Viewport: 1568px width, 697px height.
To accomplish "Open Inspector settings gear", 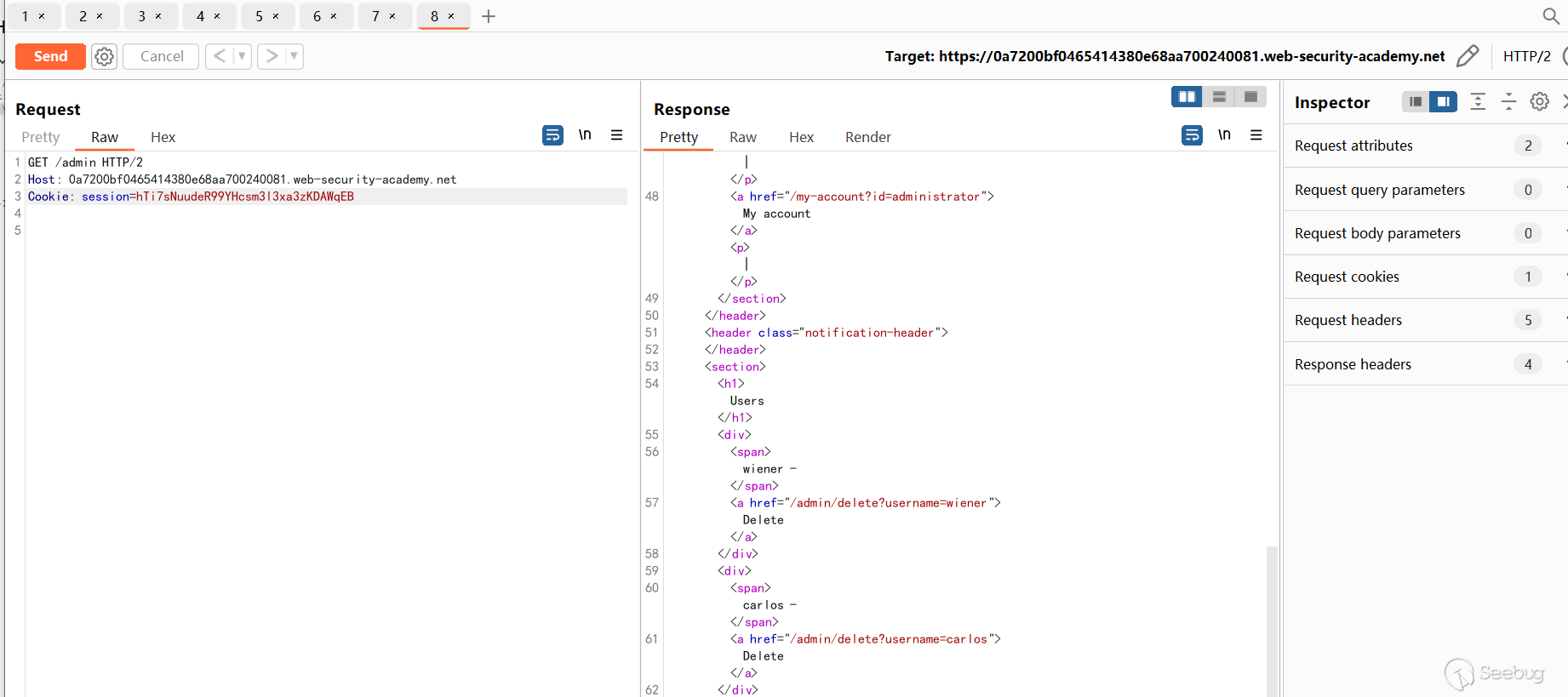I will coord(1539,102).
